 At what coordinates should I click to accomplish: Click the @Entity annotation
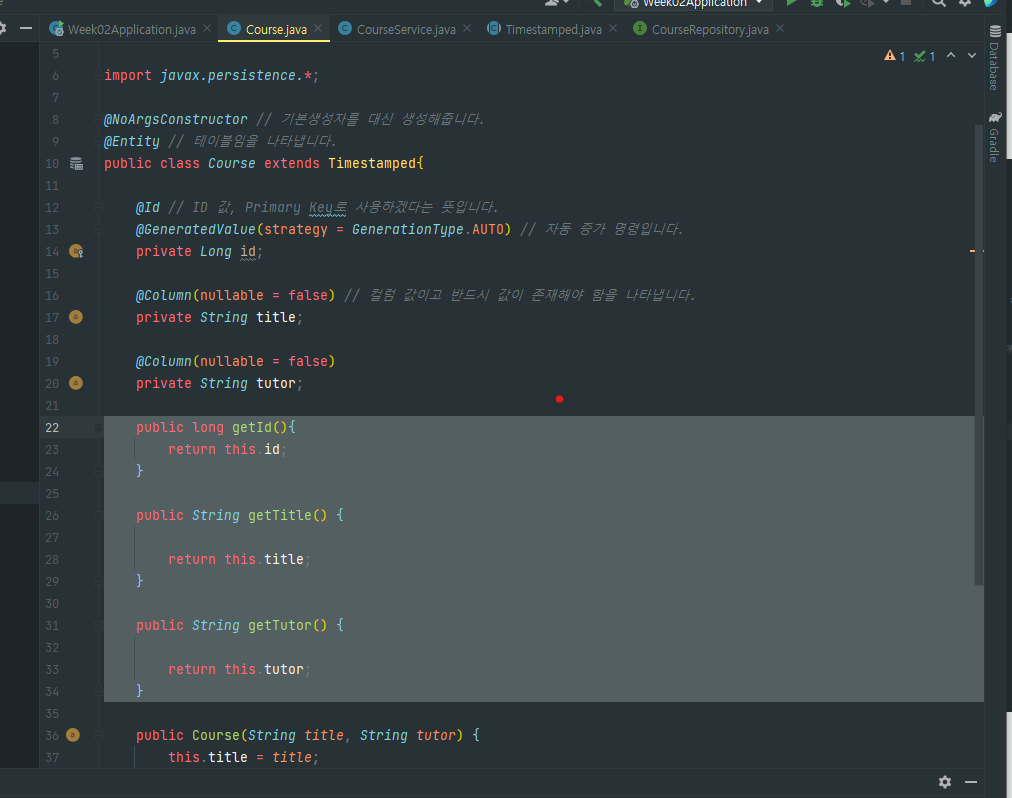[132, 141]
